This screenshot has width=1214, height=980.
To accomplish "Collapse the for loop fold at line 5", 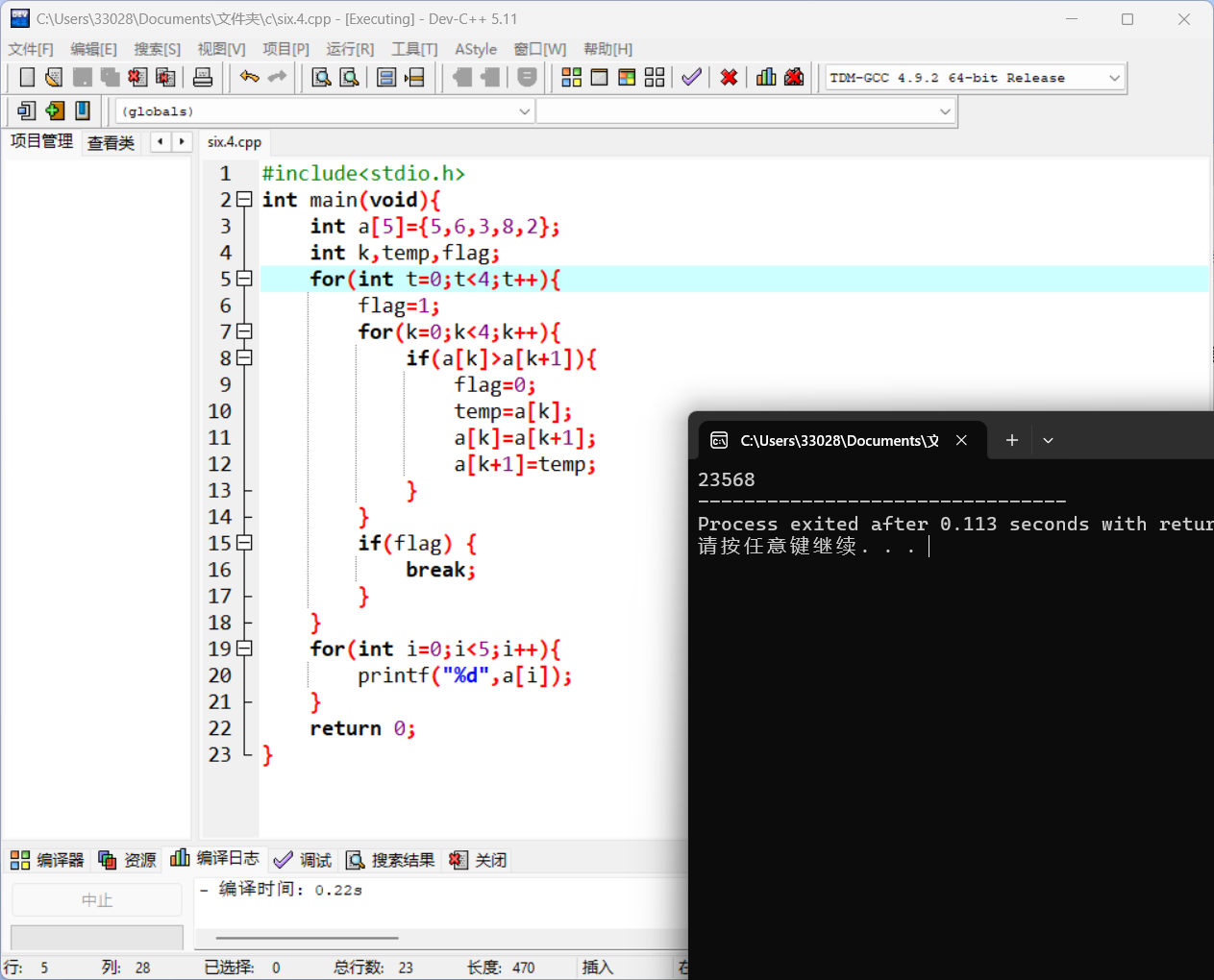I will 244,279.
